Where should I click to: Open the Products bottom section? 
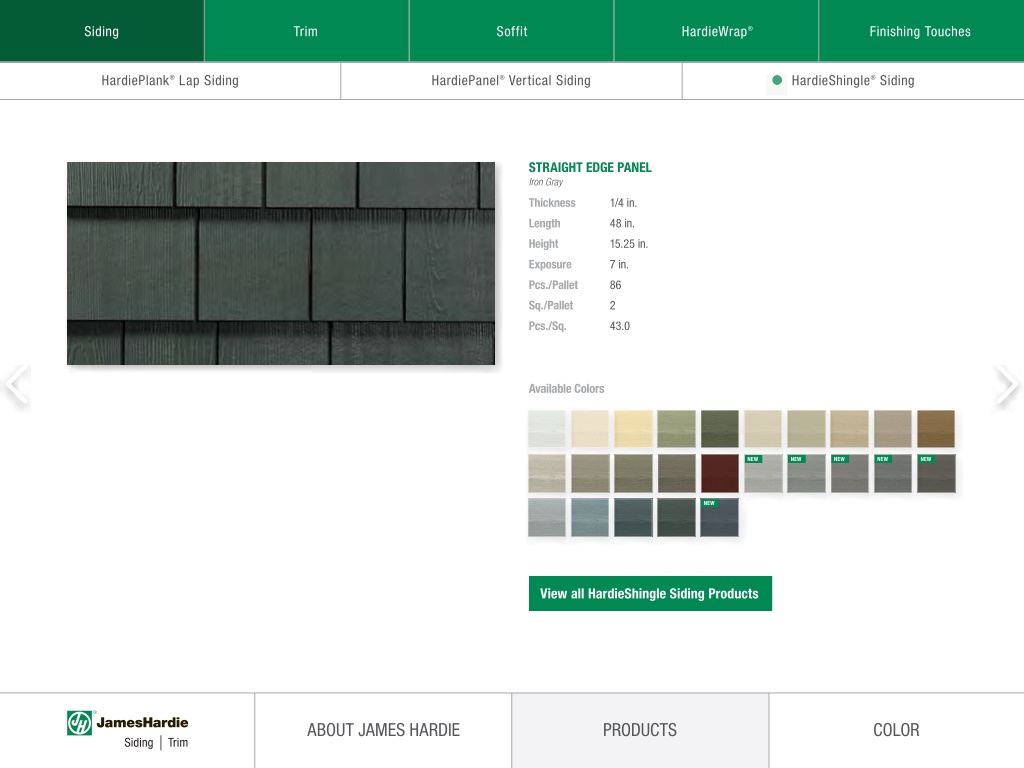click(640, 730)
